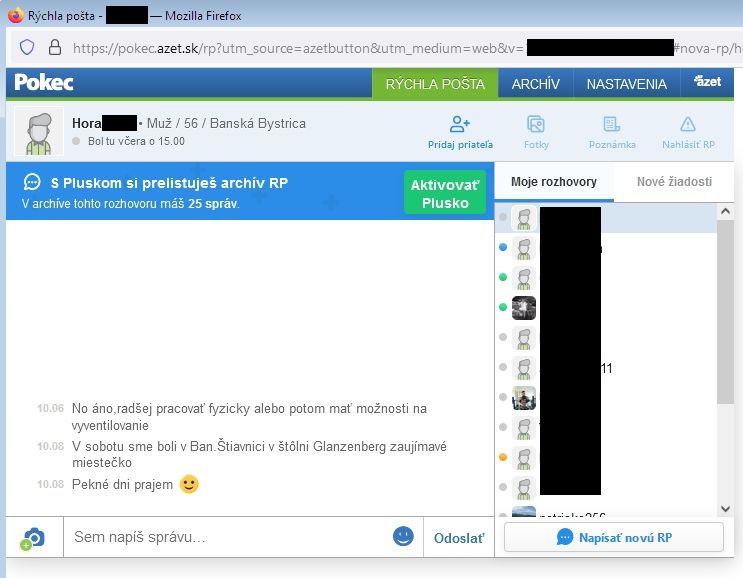This screenshot has height=578, width=743.
Task: Open the Poznámka note icon
Action: (611, 124)
